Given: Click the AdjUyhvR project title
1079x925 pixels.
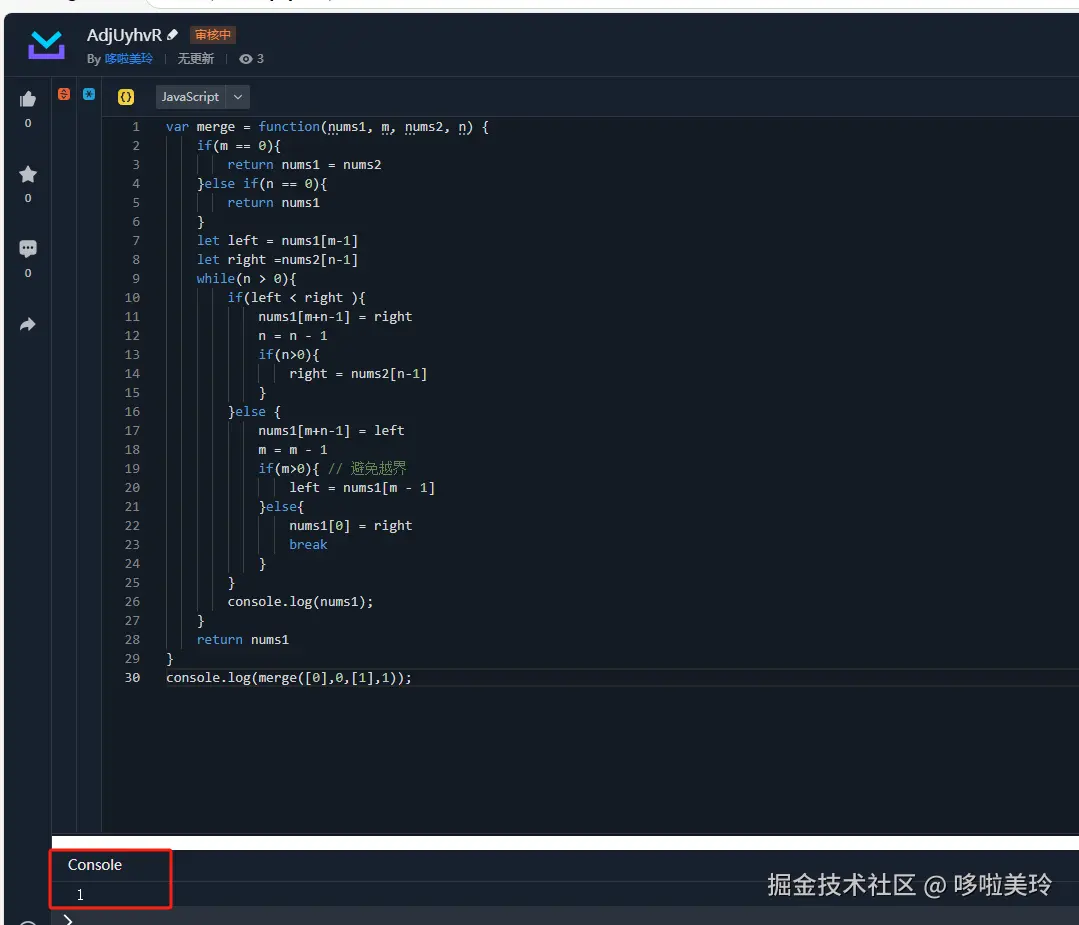Looking at the screenshot, I should [x=124, y=35].
